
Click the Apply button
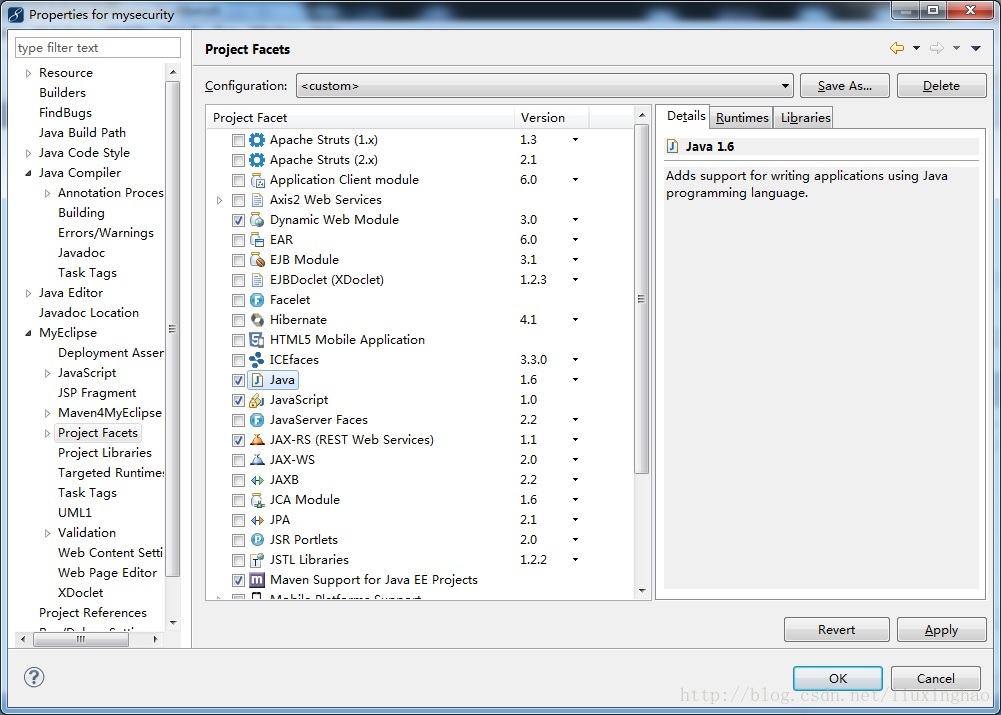click(942, 629)
